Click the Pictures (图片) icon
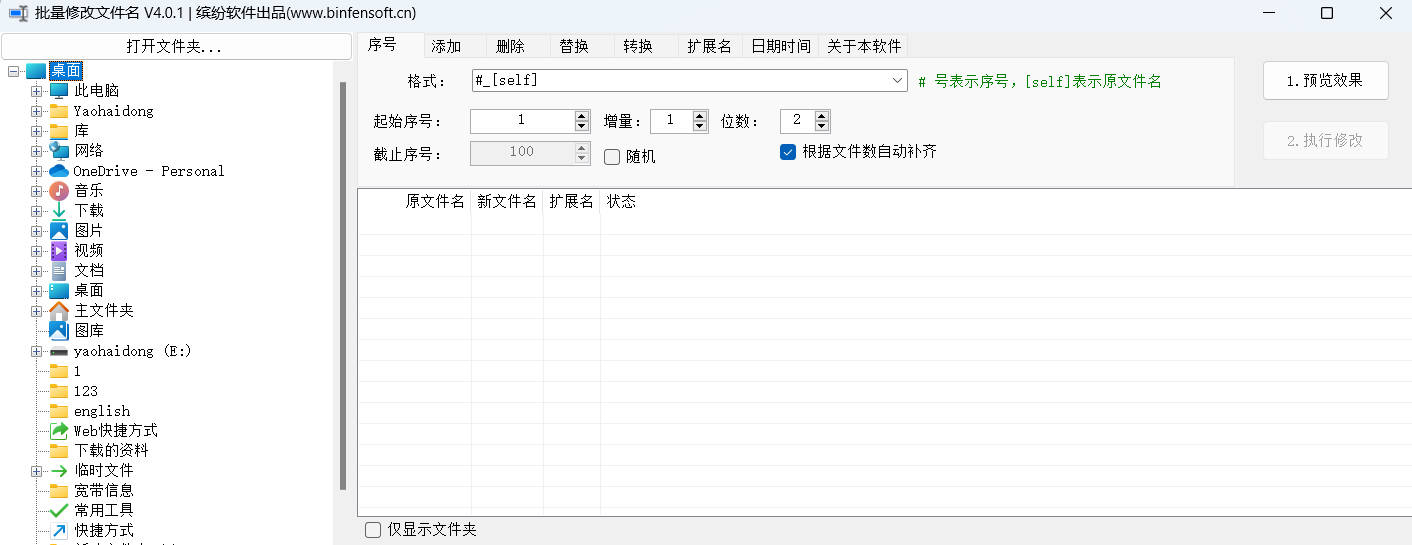The height and width of the screenshot is (545, 1412). [x=59, y=231]
